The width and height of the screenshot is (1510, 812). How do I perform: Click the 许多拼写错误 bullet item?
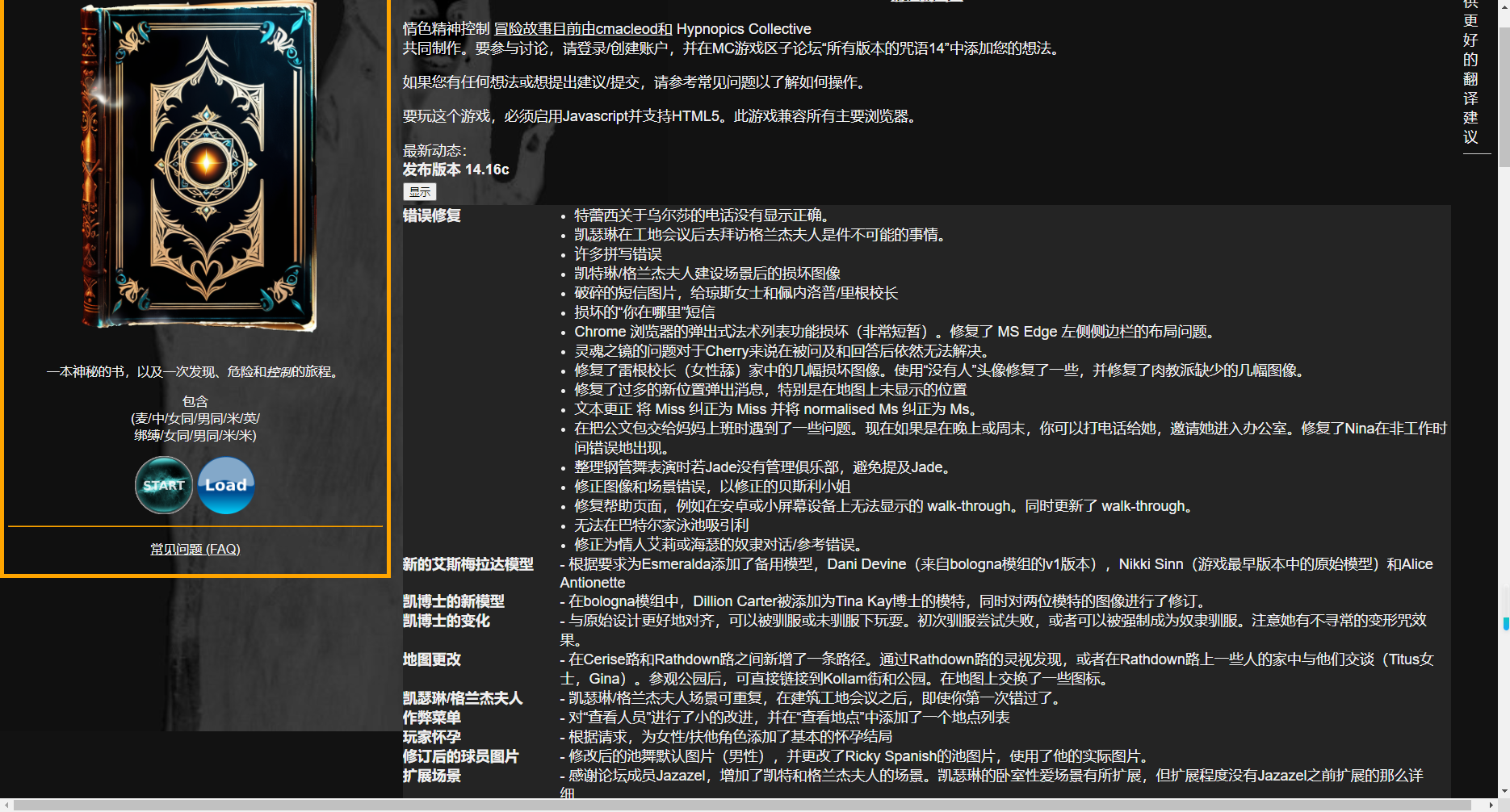[x=618, y=254]
